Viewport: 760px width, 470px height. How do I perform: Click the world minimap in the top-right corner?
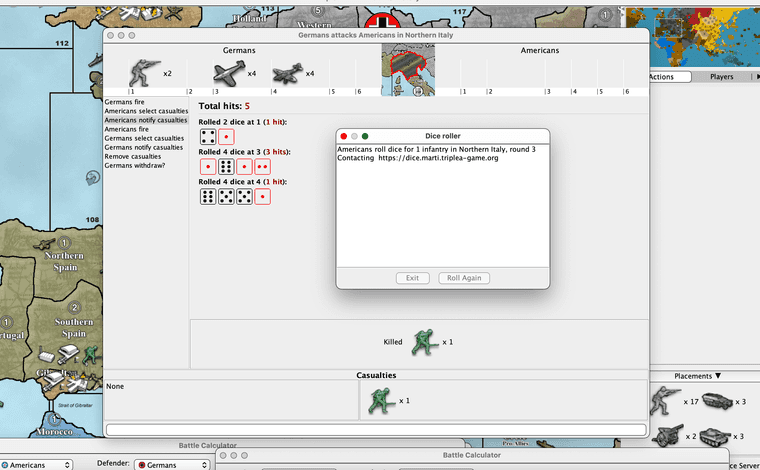tap(693, 37)
